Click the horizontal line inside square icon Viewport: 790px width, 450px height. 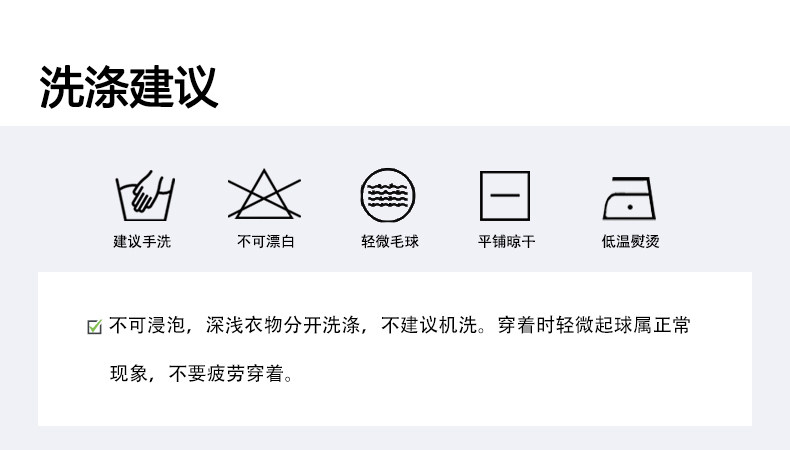pyautogui.click(x=505, y=195)
